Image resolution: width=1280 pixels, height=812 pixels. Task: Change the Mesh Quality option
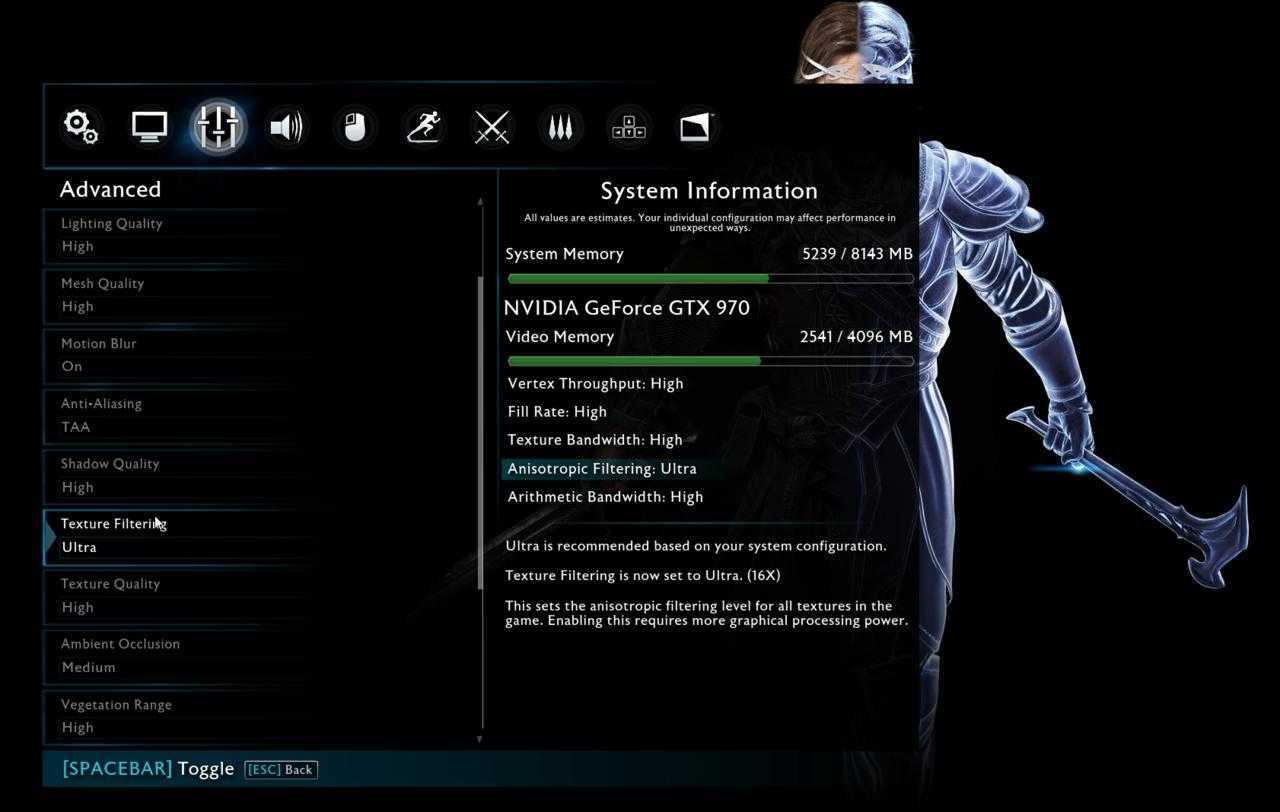(170, 295)
